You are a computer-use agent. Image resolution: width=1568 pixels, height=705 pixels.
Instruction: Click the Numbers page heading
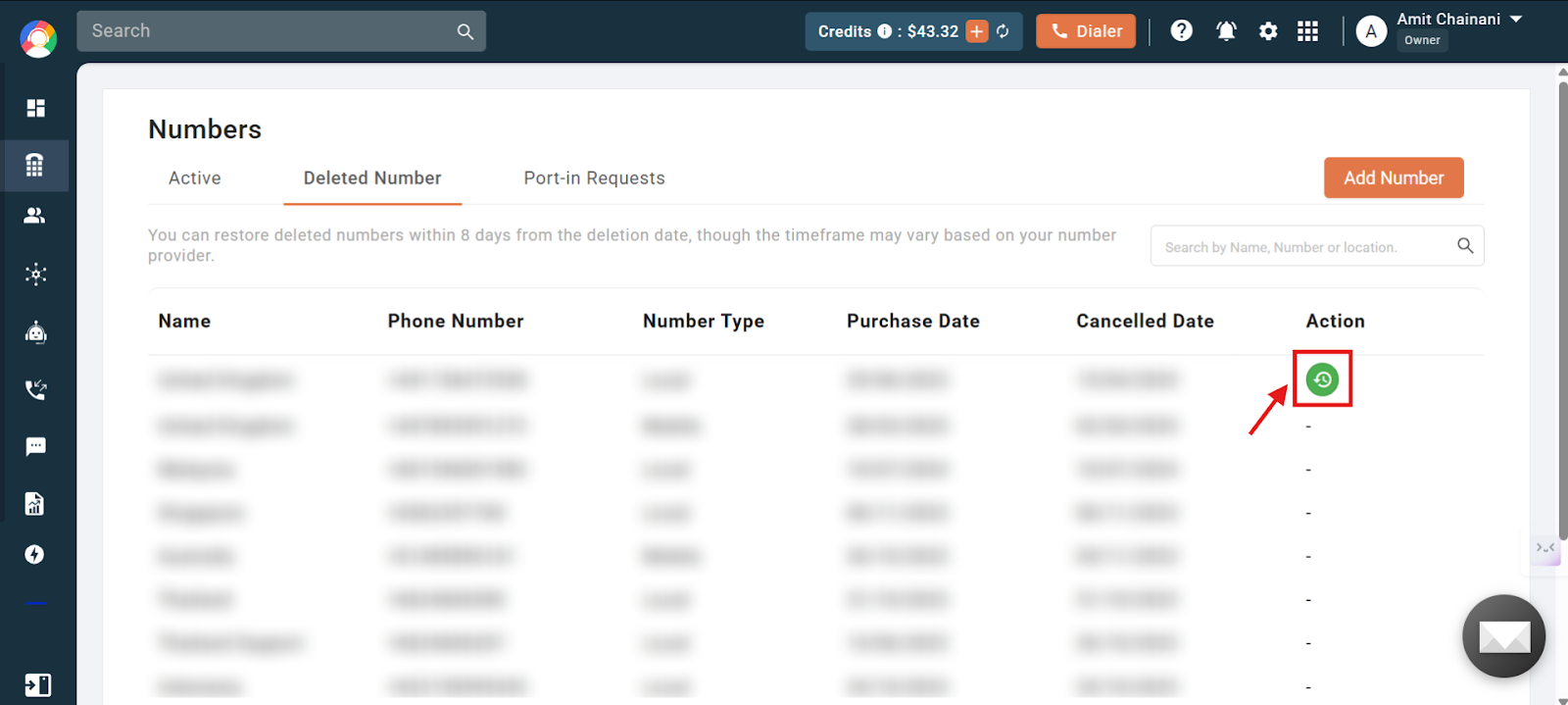[x=205, y=129]
